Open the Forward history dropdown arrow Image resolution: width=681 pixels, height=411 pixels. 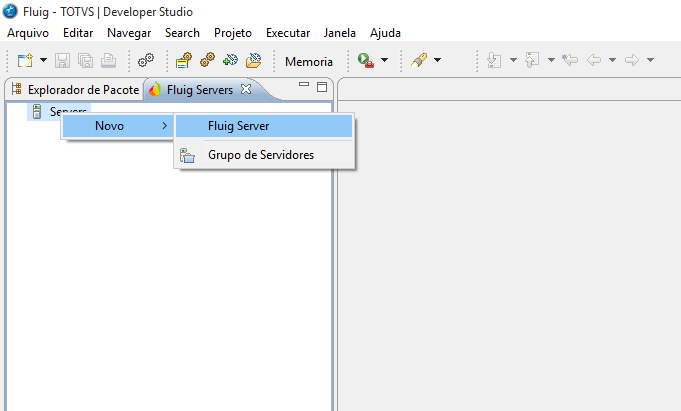point(650,60)
